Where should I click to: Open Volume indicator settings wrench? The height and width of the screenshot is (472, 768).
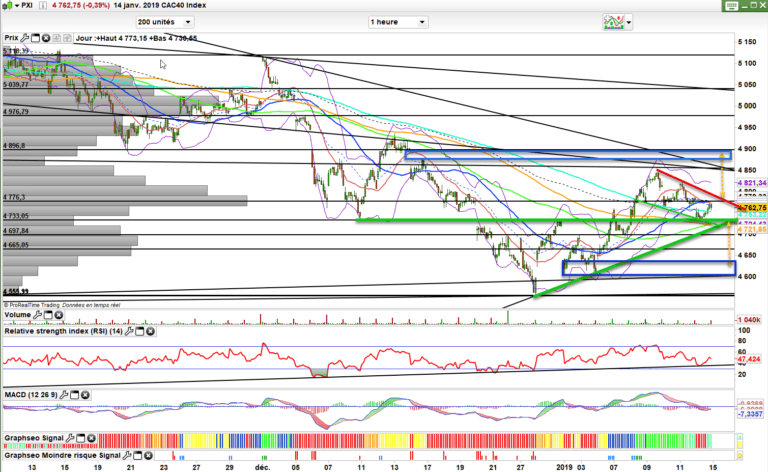pyautogui.click(x=37, y=315)
